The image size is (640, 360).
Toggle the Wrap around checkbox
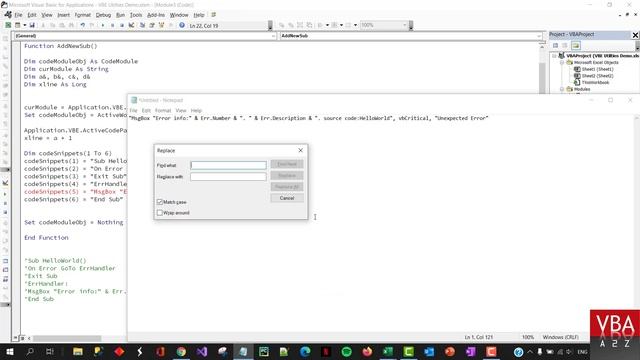click(x=160, y=213)
